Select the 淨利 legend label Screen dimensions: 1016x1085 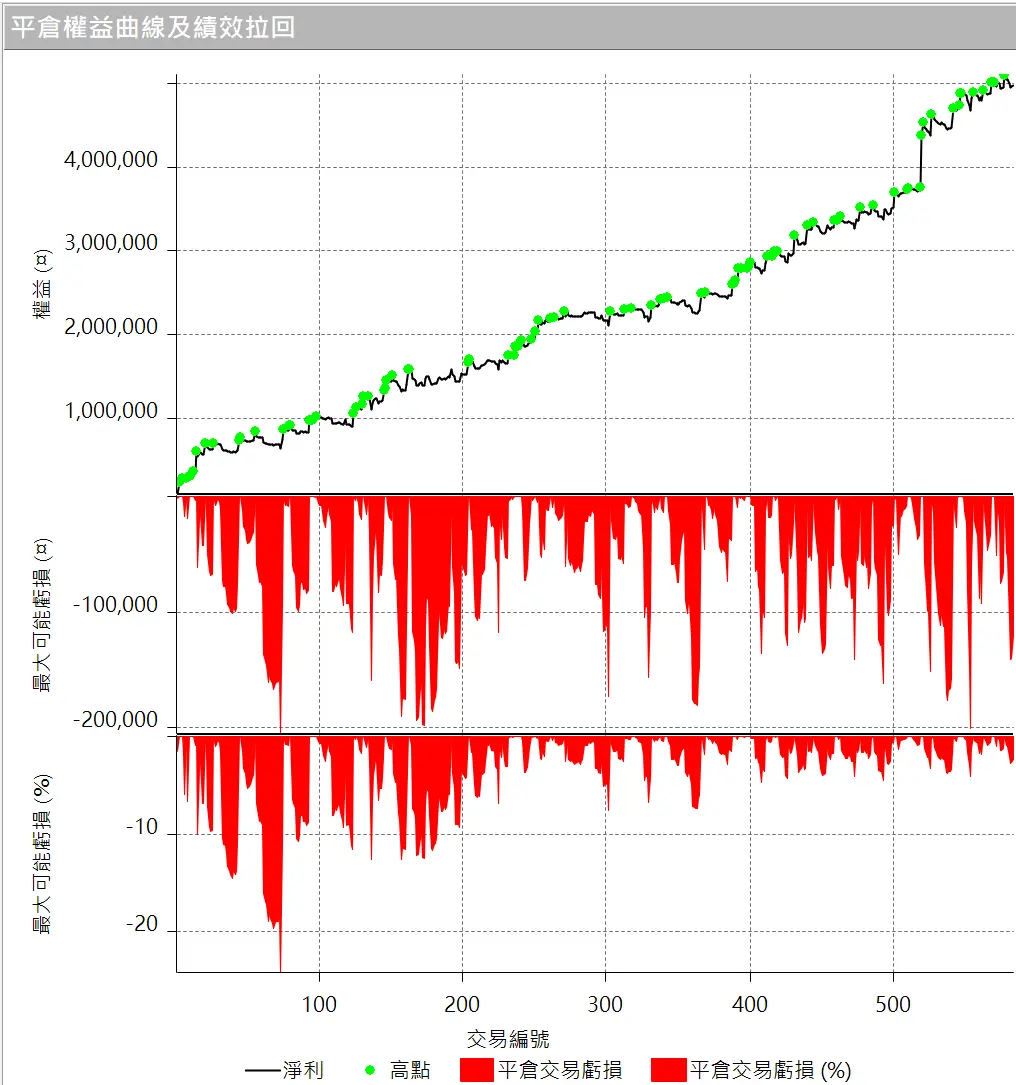[303, 1070]
